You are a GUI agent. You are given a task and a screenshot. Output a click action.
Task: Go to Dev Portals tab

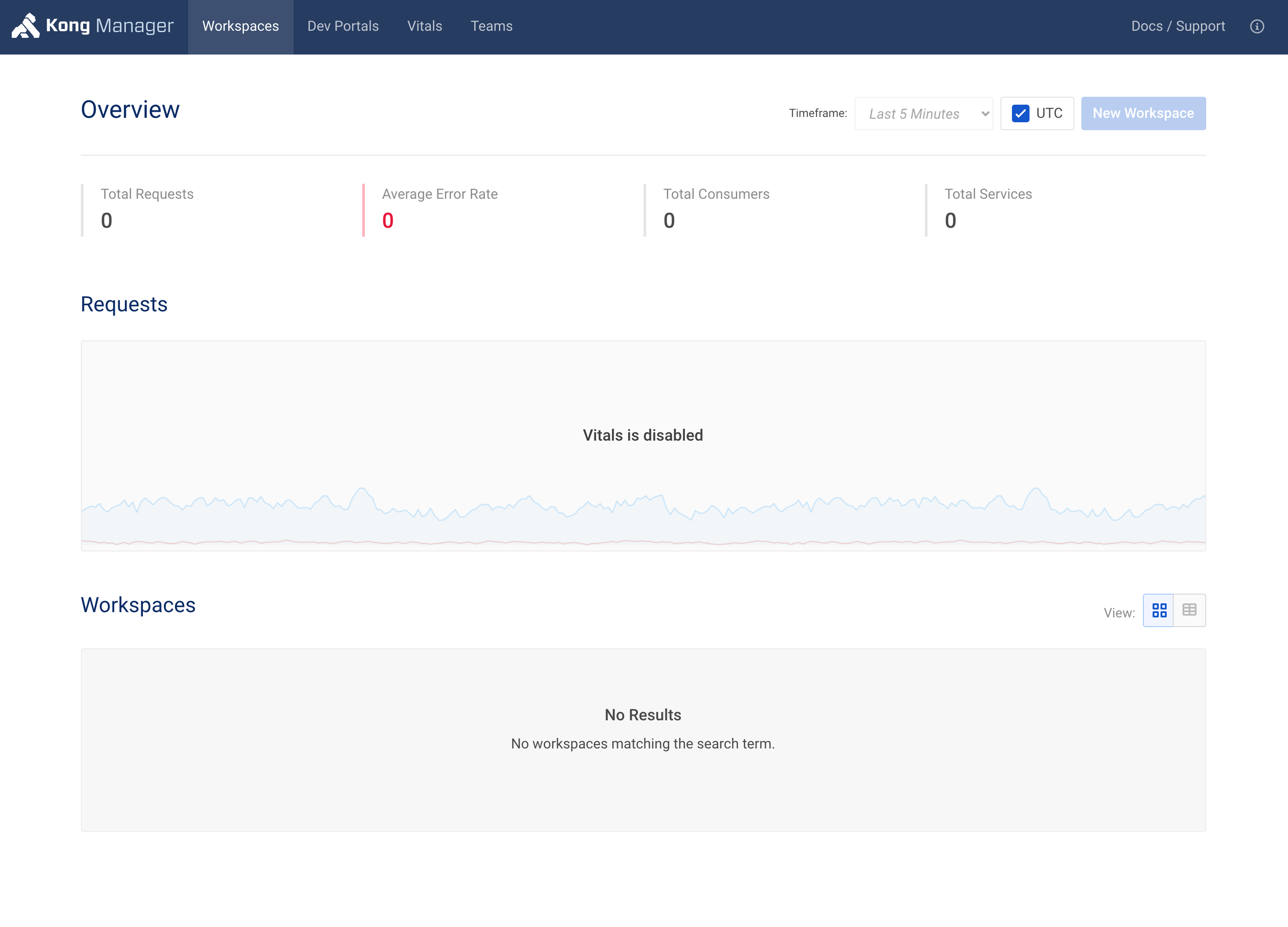pyautogui.click(x=342, y=27)
